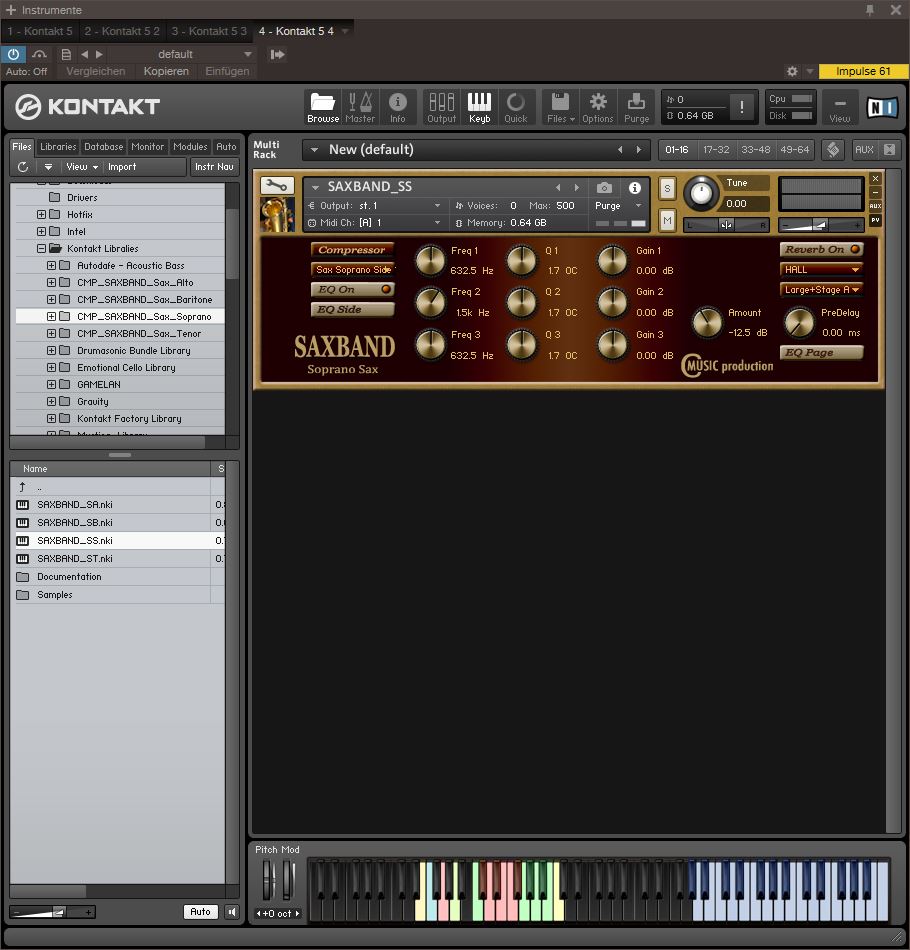Viewport: 910px width, 950px height.
Task: Toggle the Reverb On switch
Action: pos(821,249)
